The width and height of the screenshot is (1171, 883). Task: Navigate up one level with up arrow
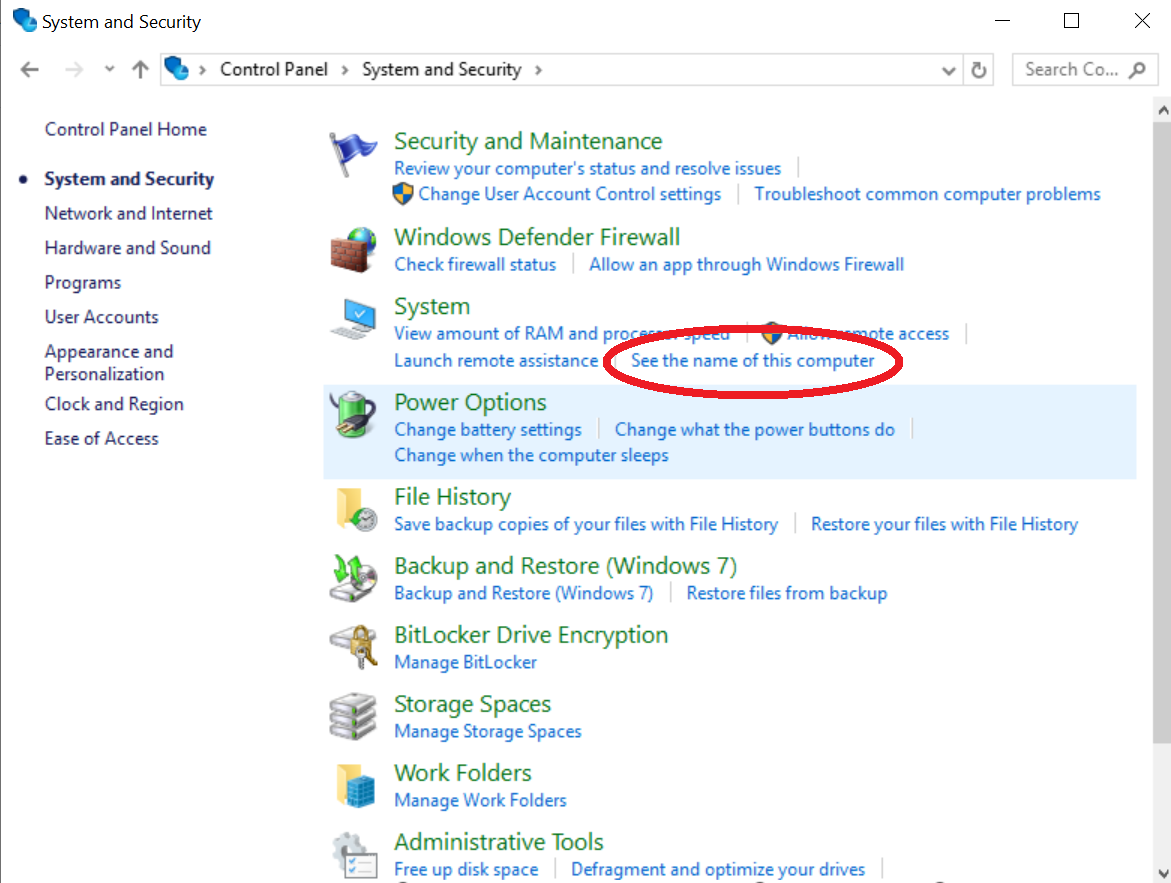click(140, 70)
